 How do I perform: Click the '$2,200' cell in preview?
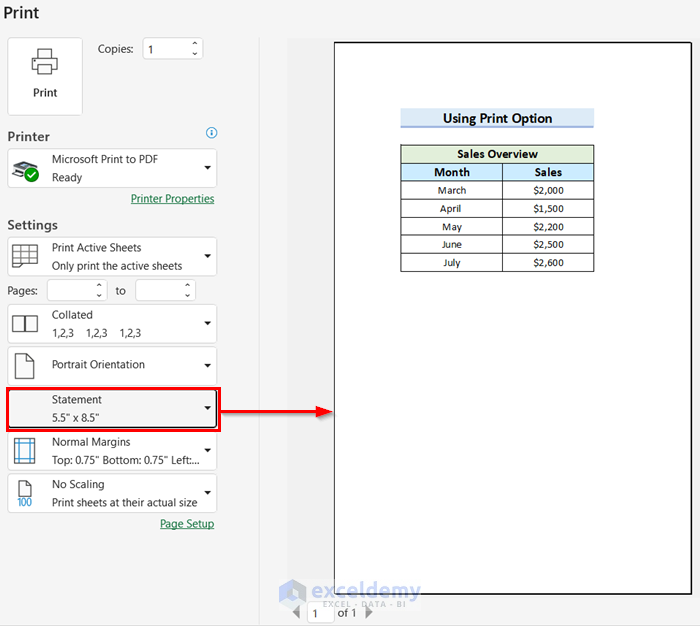click(548, 227)
